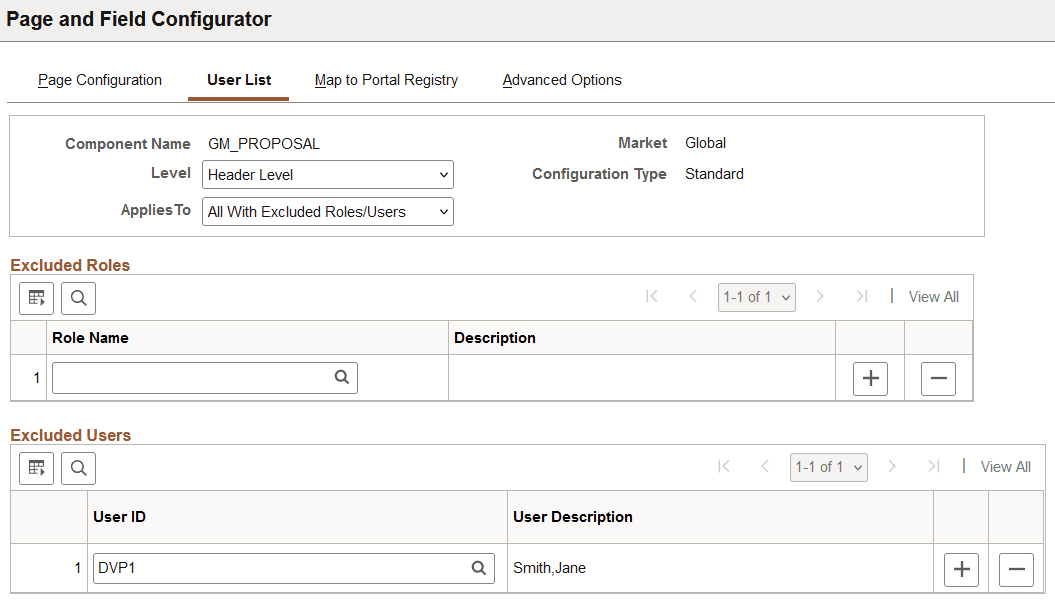The height and width of the screenshot is (603, 1055).
Task: Go to last row in Excluded Users grid
Action: [933, 466]
